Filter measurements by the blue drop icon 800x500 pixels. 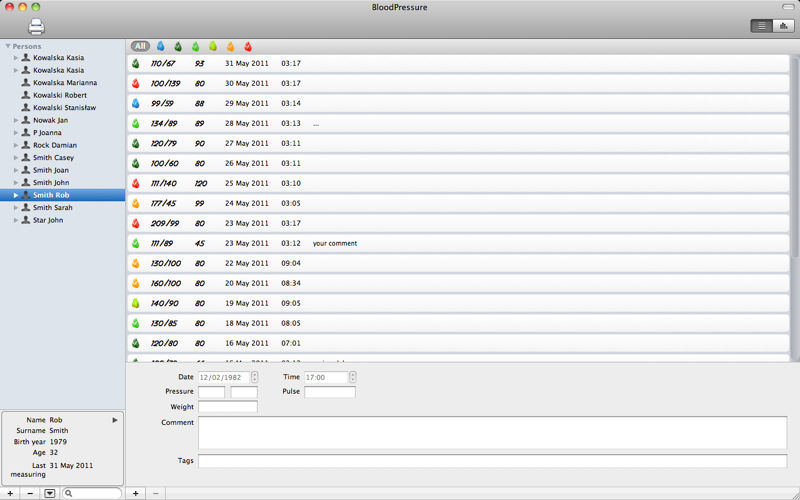pyautogui.click(x=160, y=46)
